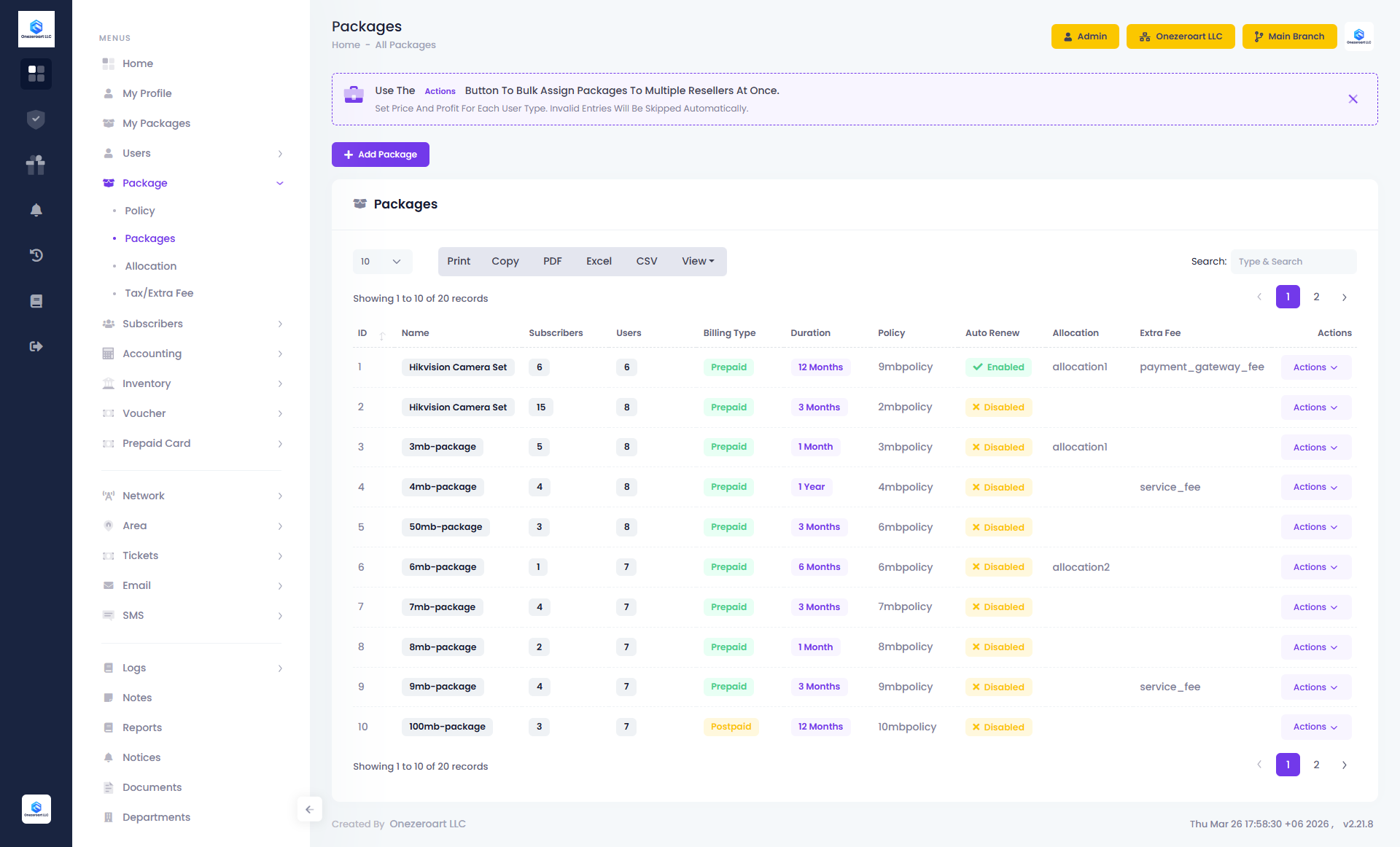1400x847 pixels.
Task: Go to page 2 in top pagination
Action: click(x=1316, y=297)
